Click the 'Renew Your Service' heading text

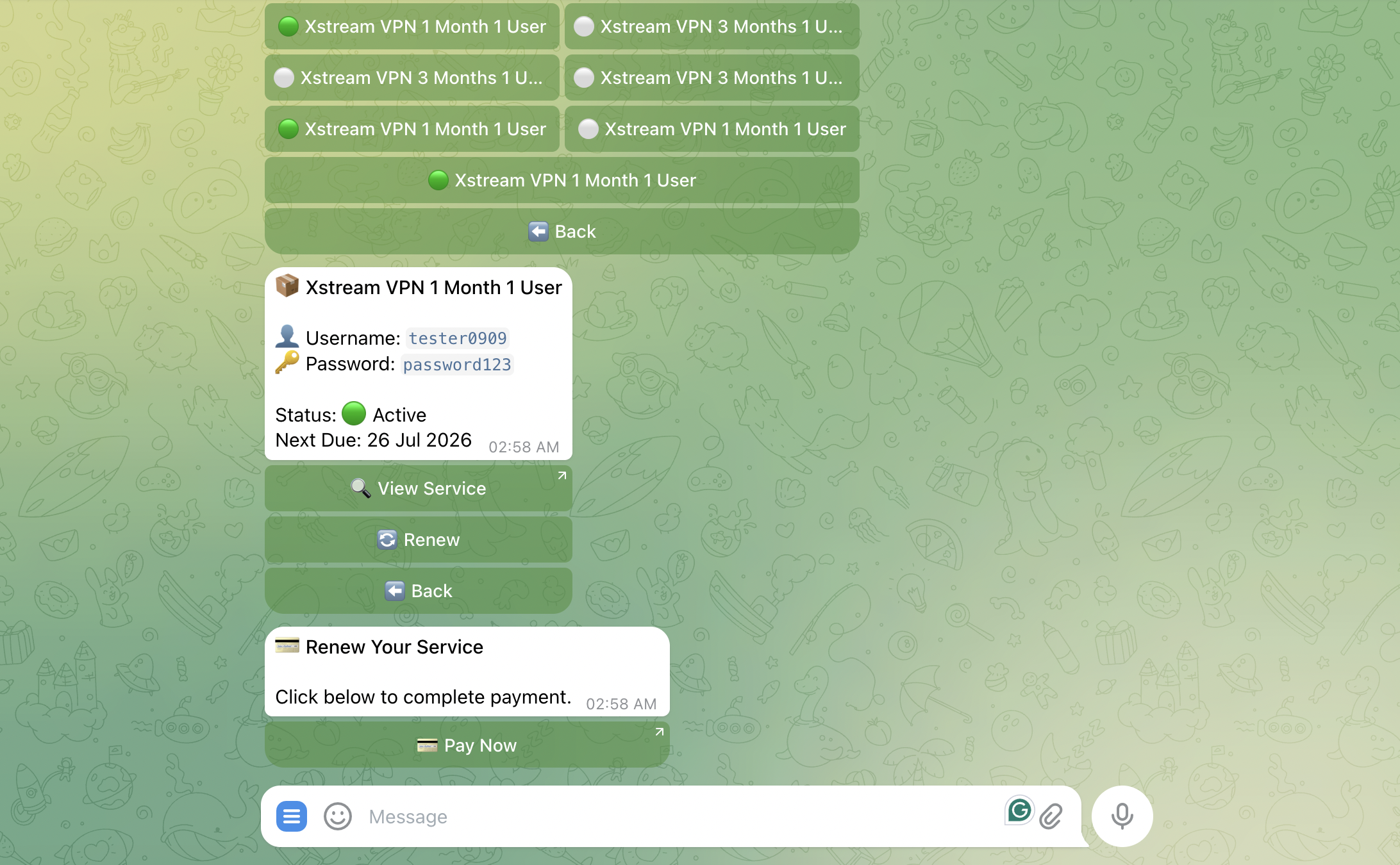[x=394, y=647]
